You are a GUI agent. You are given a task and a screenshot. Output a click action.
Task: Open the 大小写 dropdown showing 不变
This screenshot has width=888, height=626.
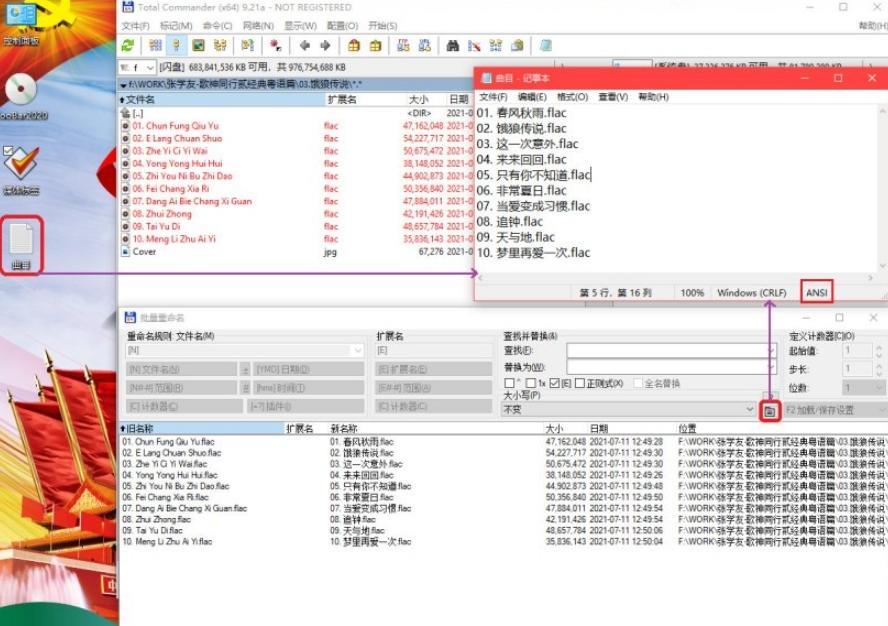click(629, 409)
